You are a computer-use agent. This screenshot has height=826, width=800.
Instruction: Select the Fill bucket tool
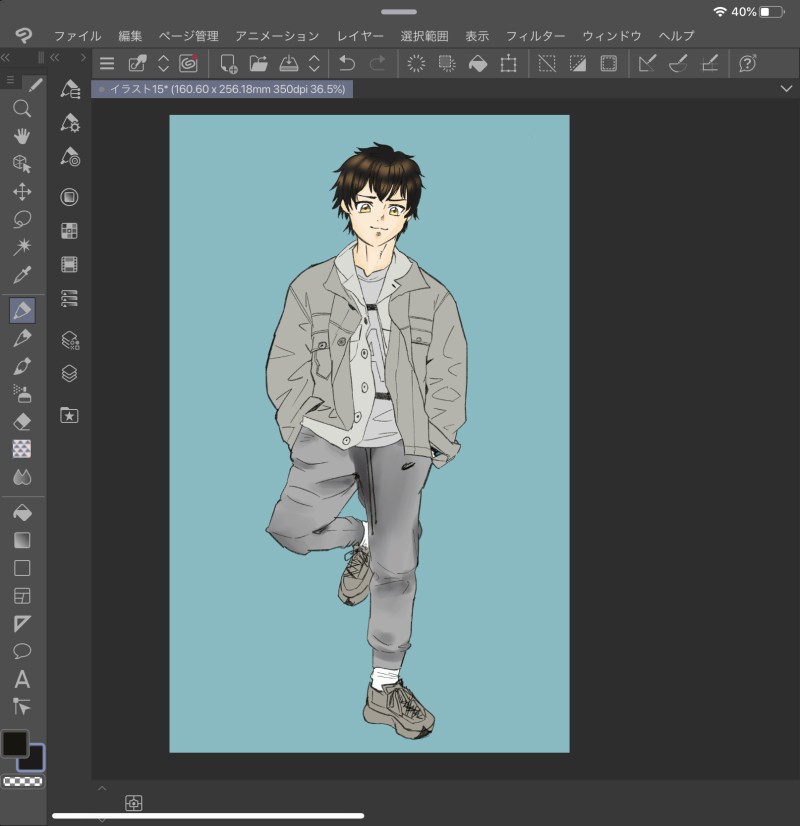click(x=22, y=512)
